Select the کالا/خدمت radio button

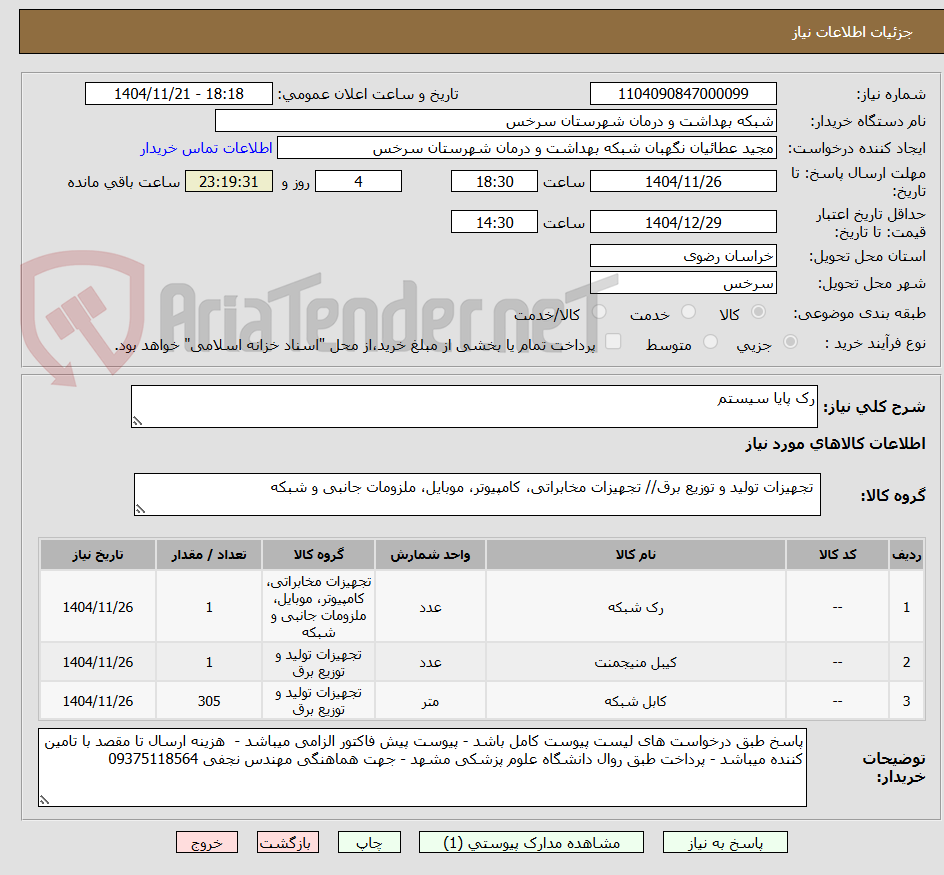[599, 312]
